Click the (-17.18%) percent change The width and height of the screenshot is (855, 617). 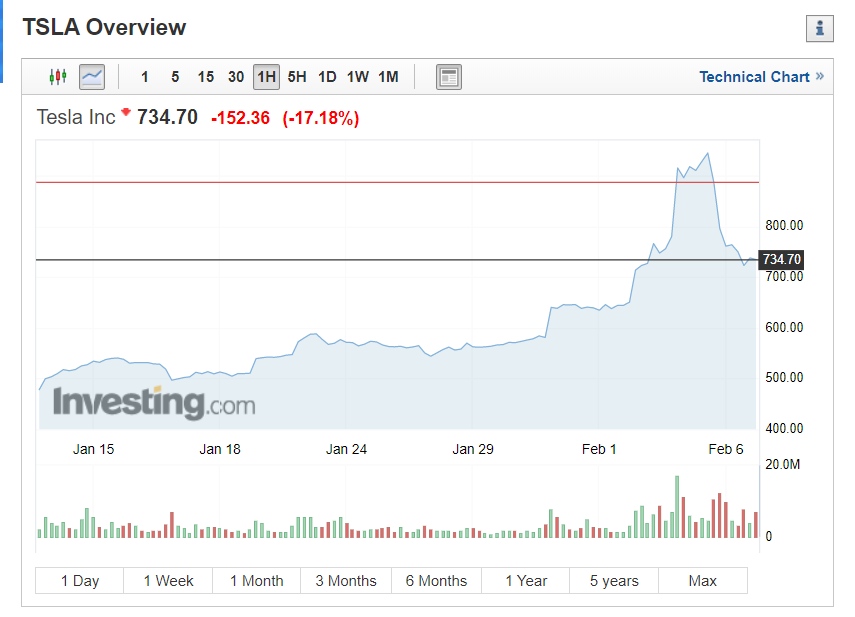tap(321, 118)
